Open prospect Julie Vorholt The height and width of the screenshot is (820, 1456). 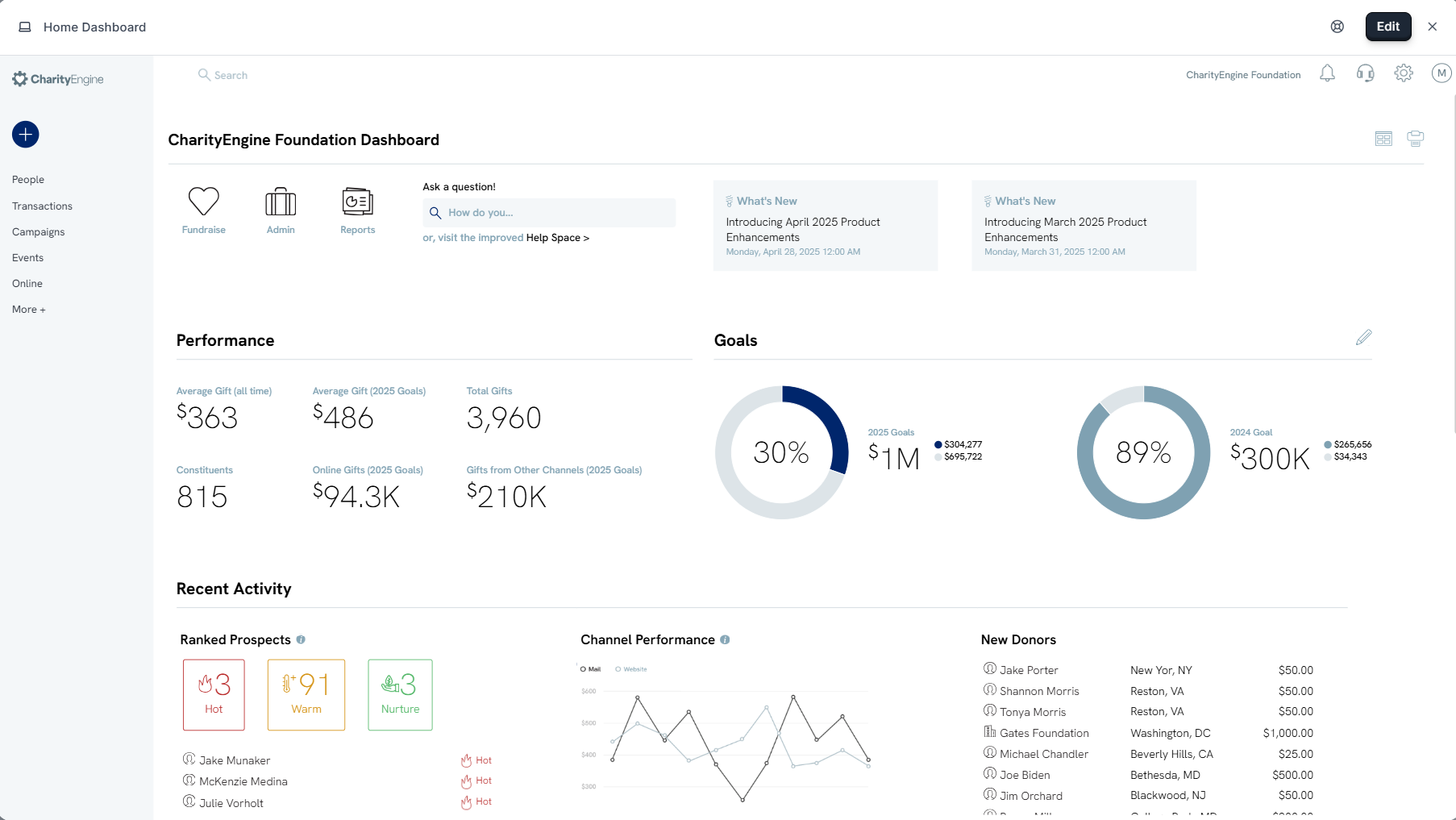click(231, 803)
